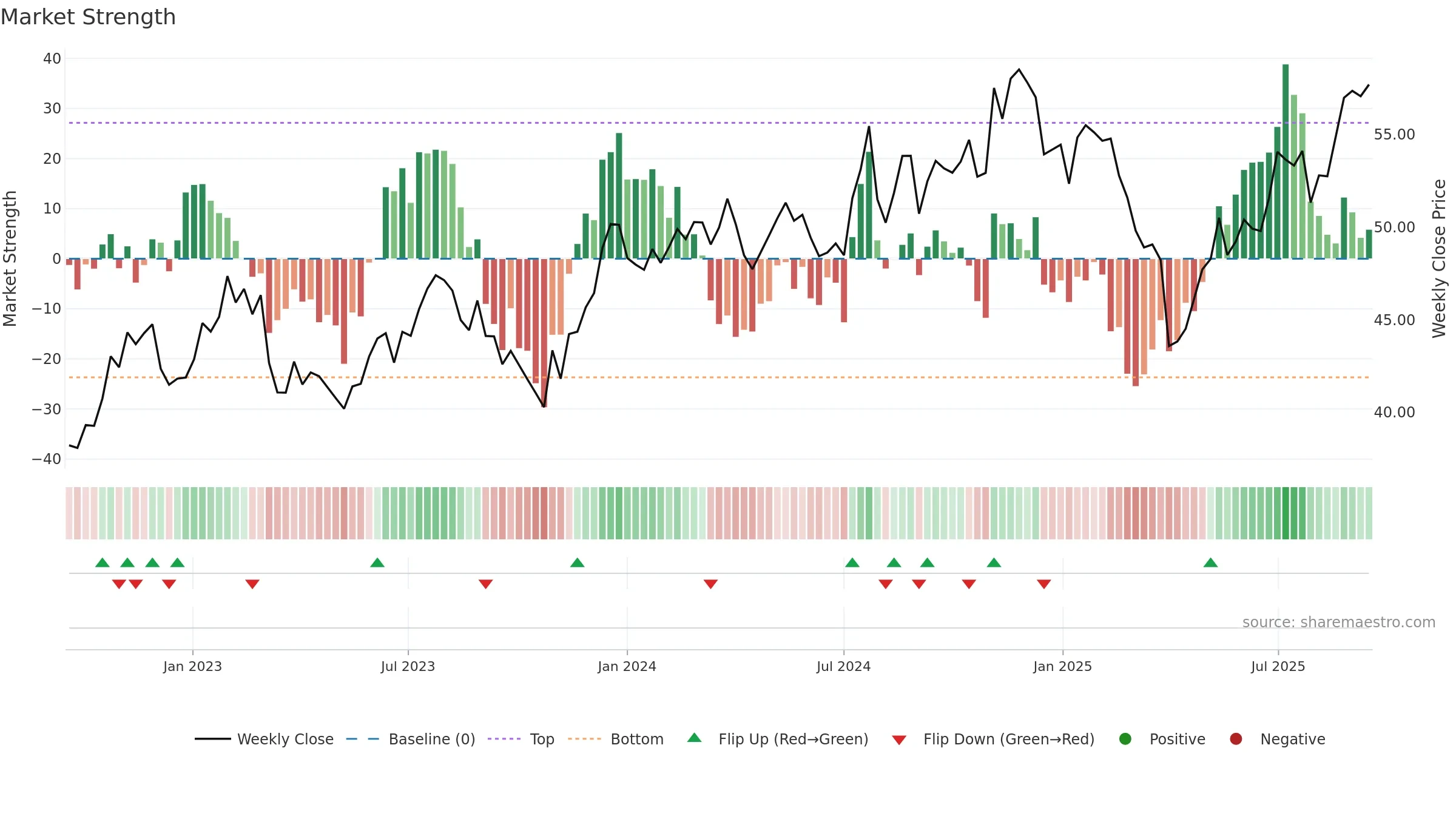Toggle the 'Flip Down (Green→Red)' legend label
1456x819 pixels.
(1009, 739)
